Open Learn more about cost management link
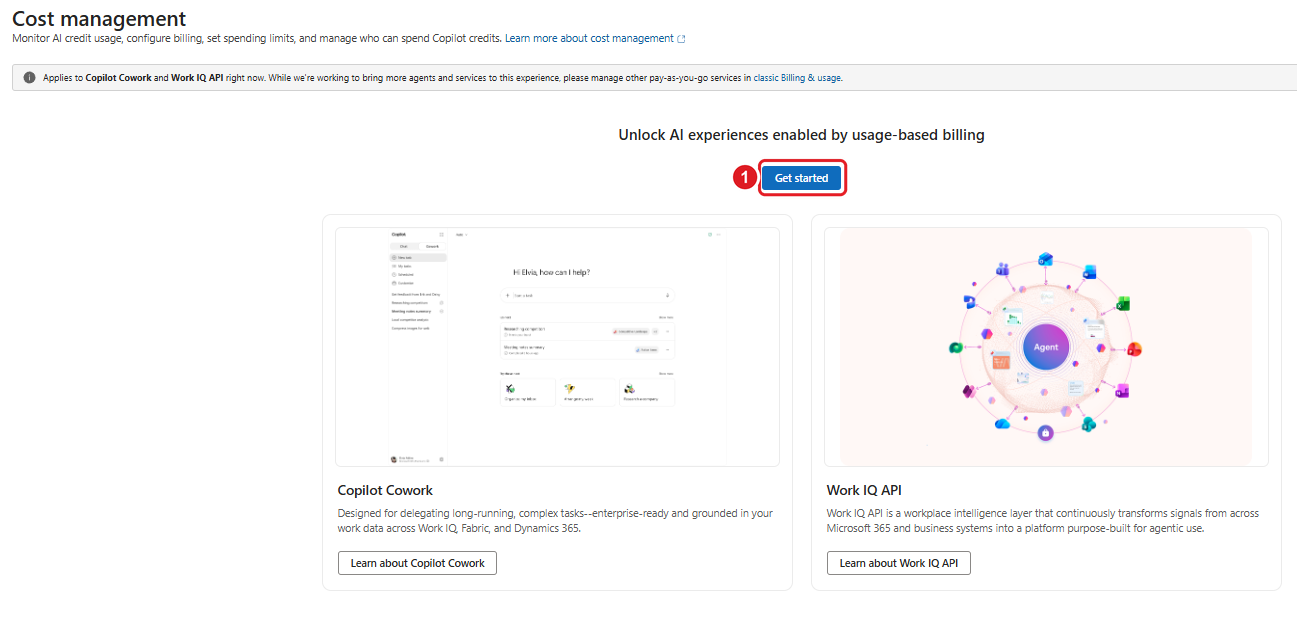The width and height of the screenshot is (1297, 620). 589,38
